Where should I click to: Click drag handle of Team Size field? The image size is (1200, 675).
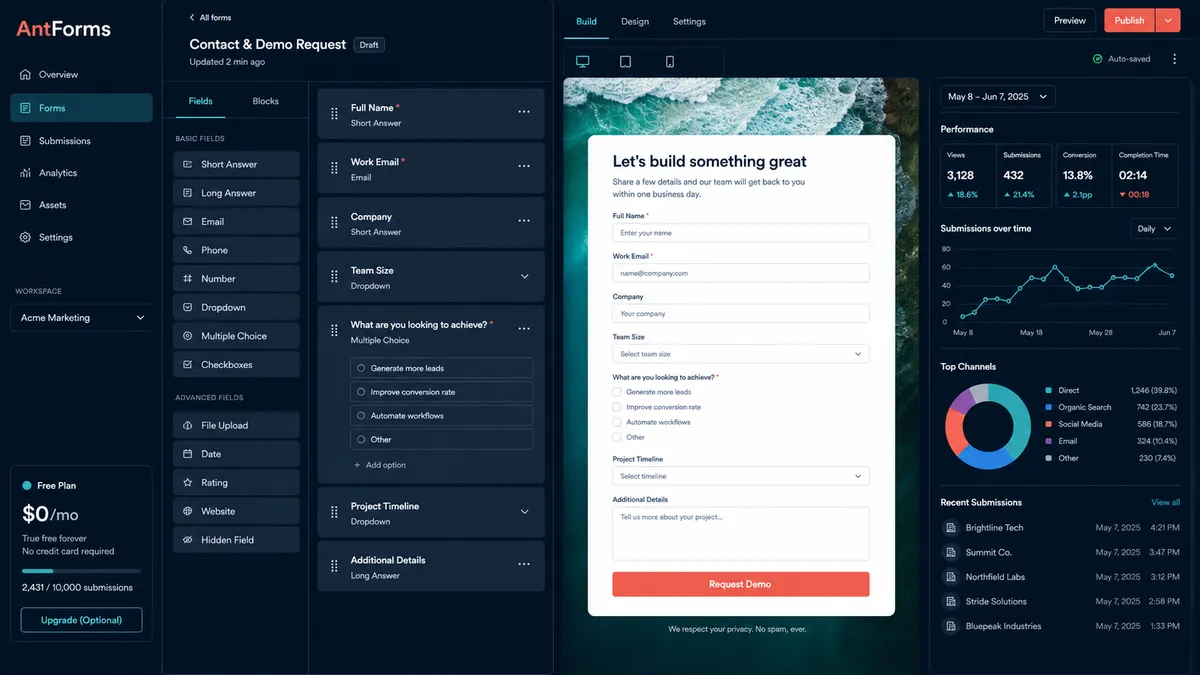pyautogui.click(x=334, y=277)
